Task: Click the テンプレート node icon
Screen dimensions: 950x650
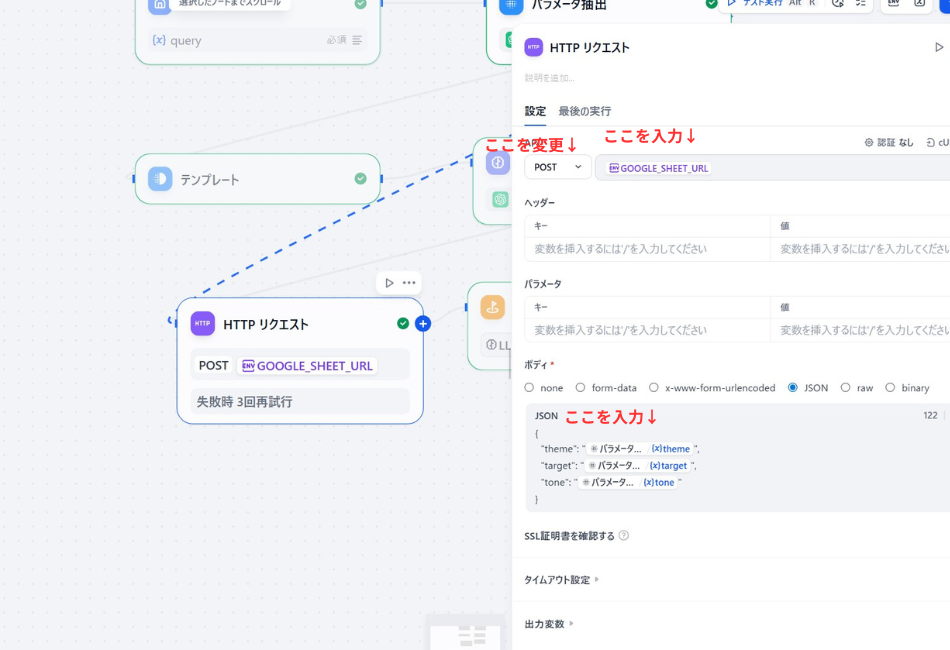Action: point(160,179)
